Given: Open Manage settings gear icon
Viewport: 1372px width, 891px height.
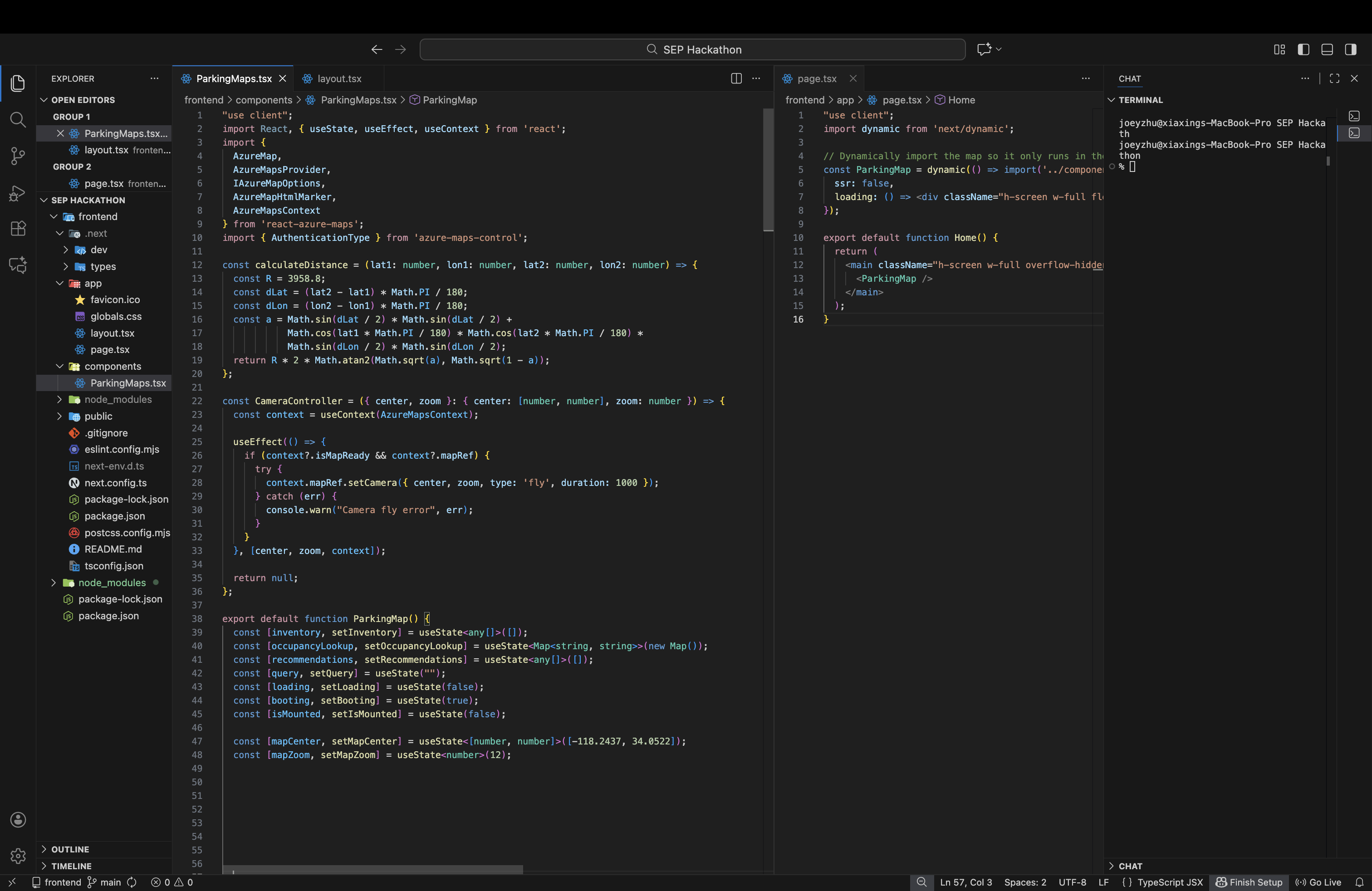Looking at the screenshot, I should tap(18, 856).
